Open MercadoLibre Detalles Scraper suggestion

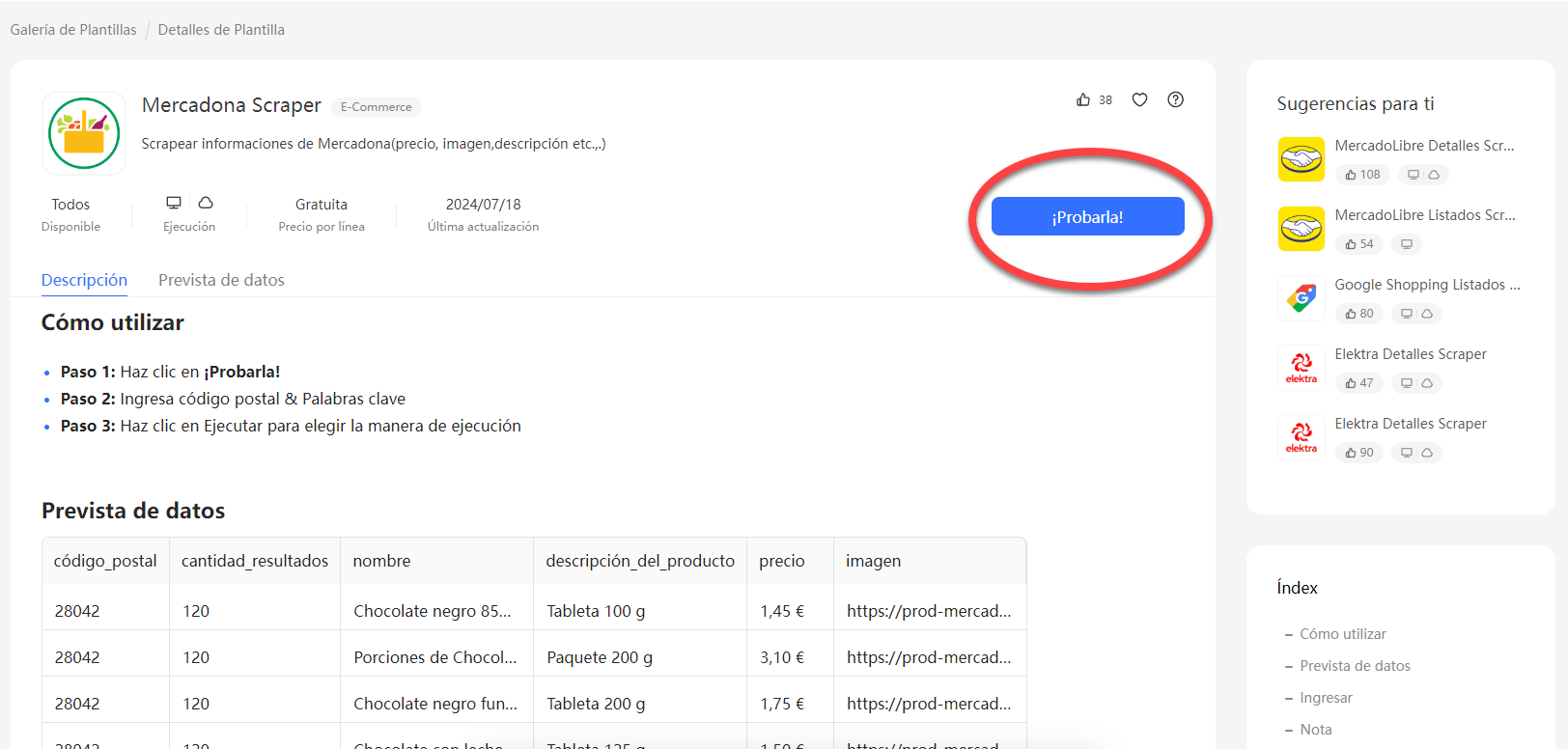point(1424,146)
